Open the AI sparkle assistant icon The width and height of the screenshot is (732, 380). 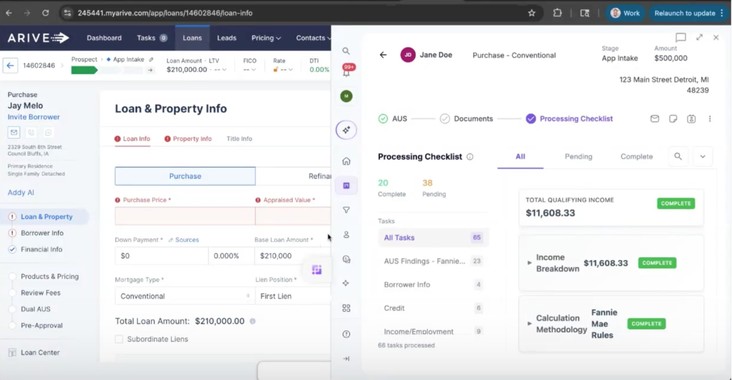(346, 130)
